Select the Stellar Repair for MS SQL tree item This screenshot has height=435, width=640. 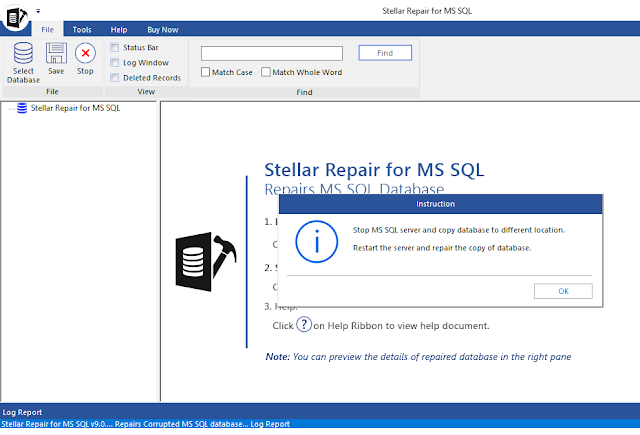point(76,108)
